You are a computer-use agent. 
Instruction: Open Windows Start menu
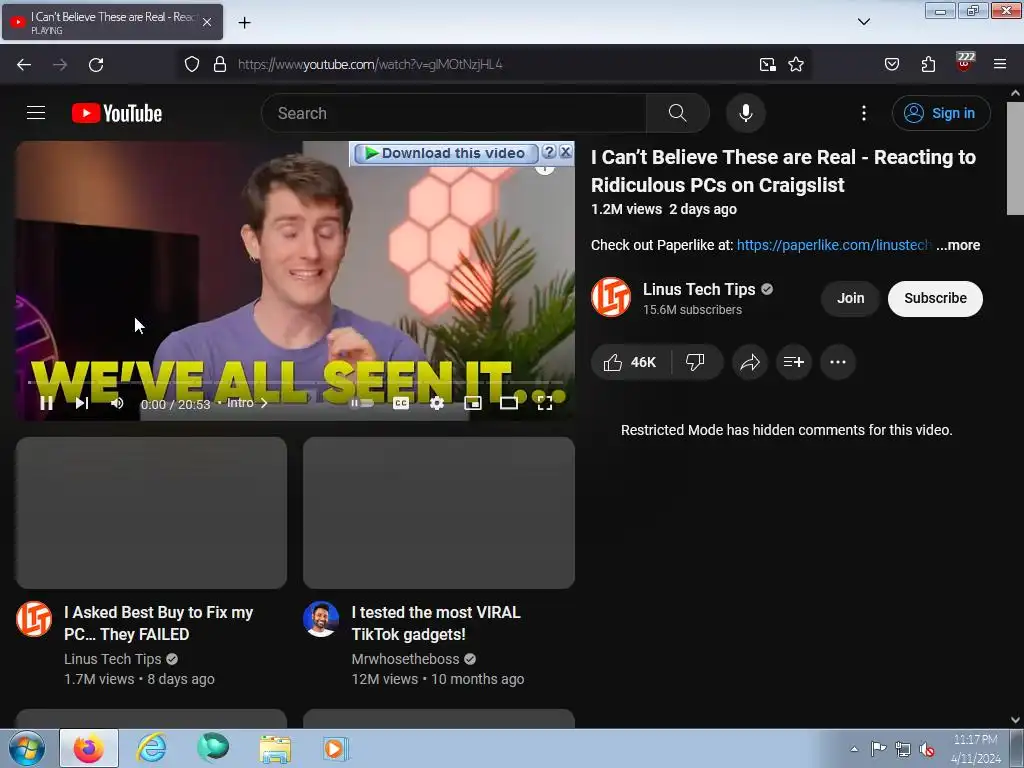click(26, 748)
